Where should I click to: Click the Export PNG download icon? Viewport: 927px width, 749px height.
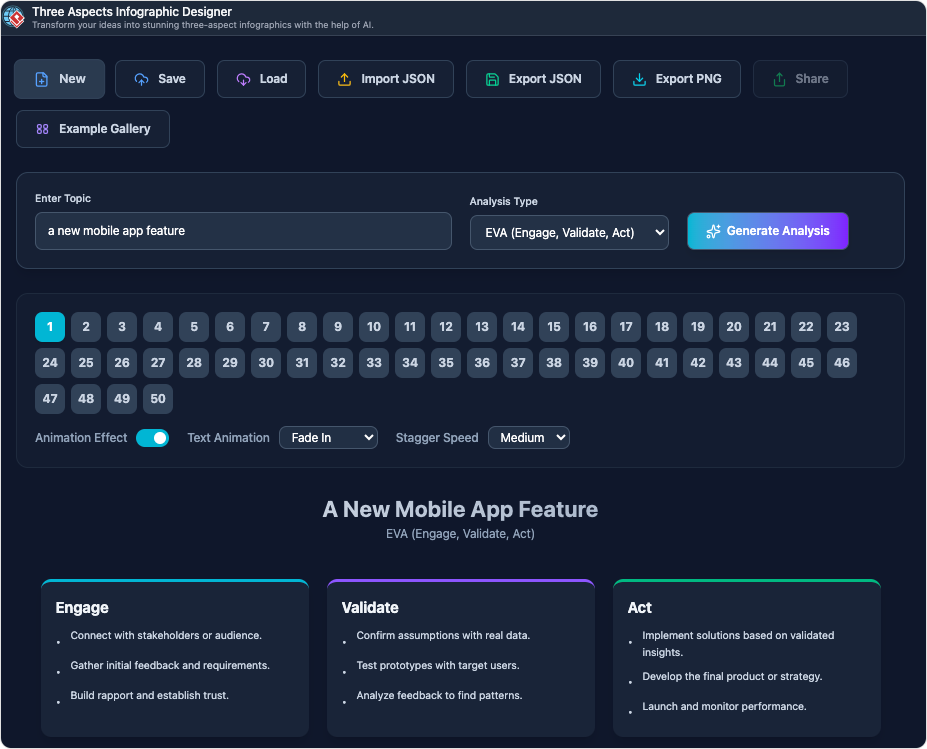(640, 79)
